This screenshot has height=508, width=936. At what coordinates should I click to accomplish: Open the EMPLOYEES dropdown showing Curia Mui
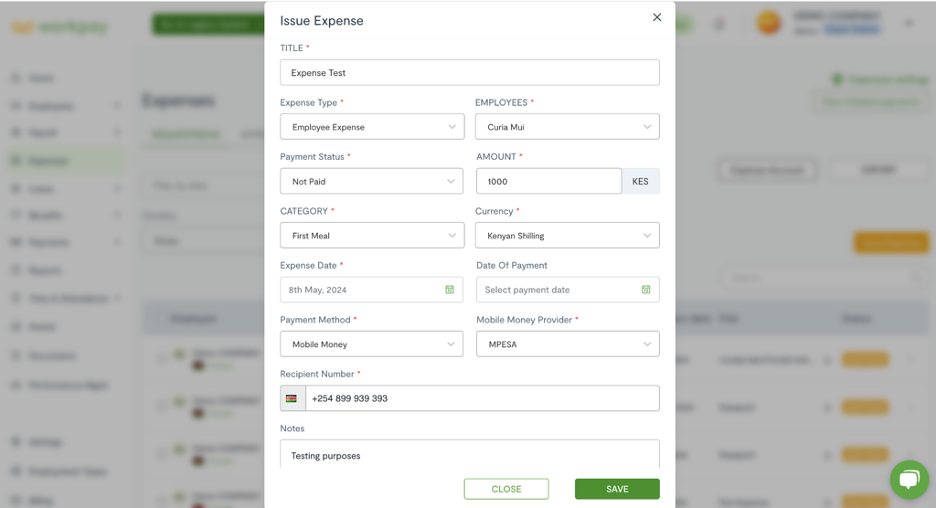pos(567,127)
